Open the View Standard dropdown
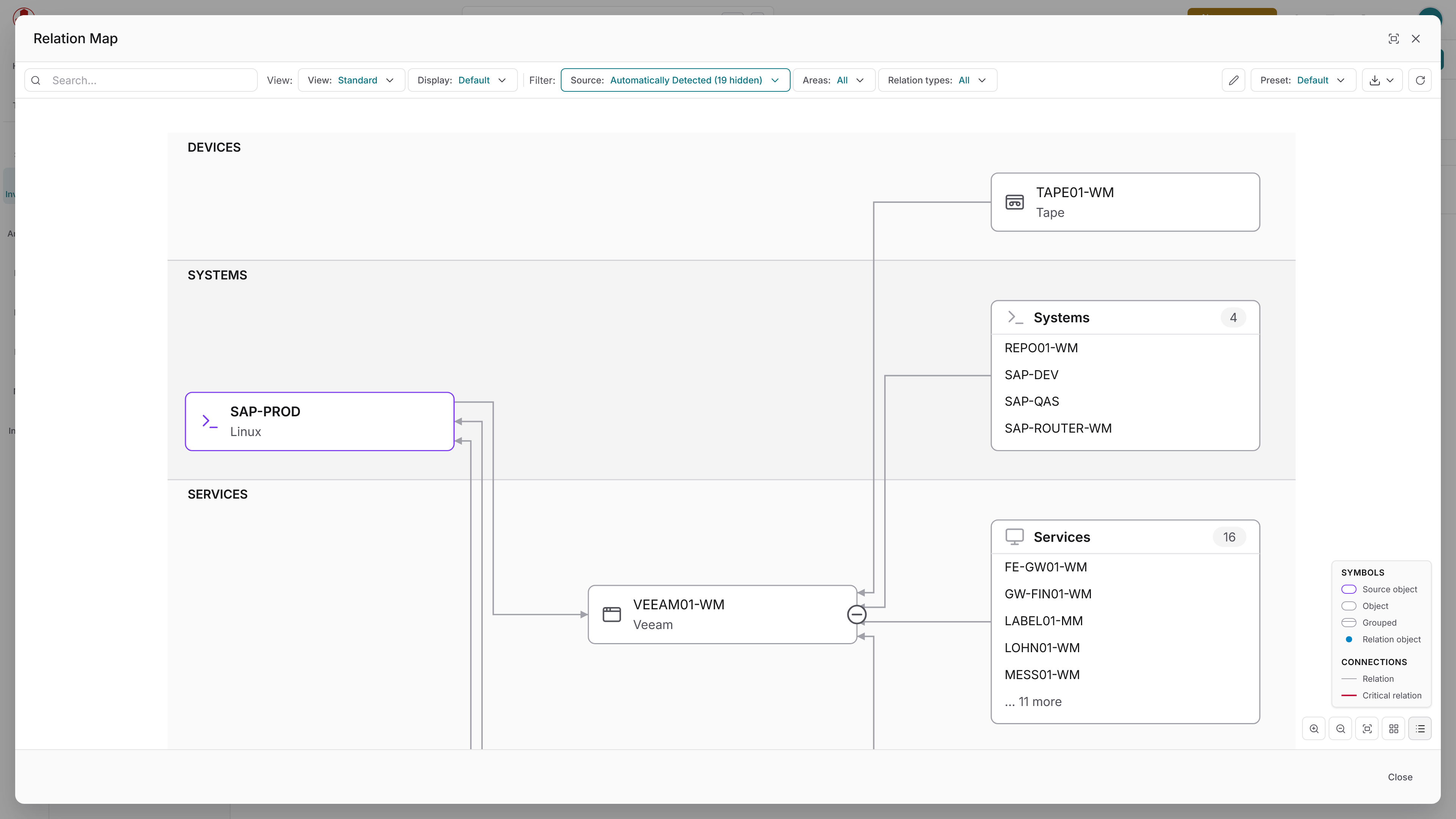The image size is (1456, 819). click(x=351, y=80)
